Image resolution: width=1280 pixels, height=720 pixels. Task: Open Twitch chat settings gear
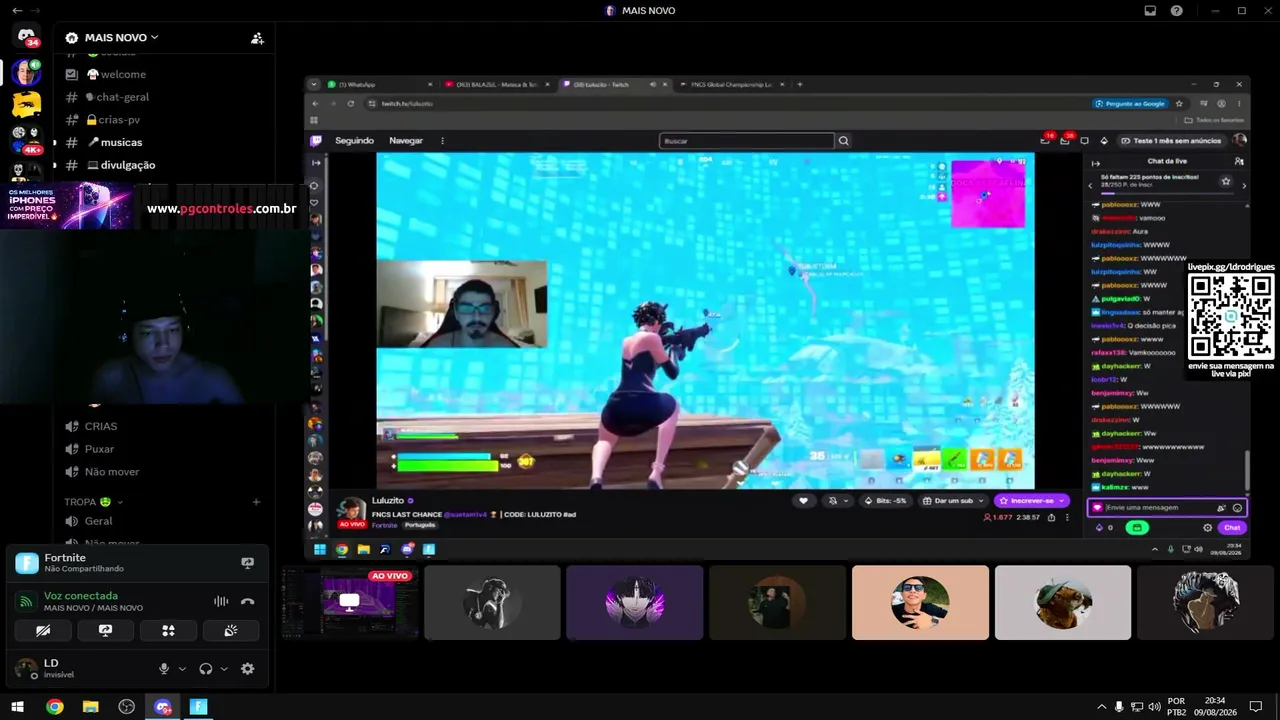coord(1207,528)
